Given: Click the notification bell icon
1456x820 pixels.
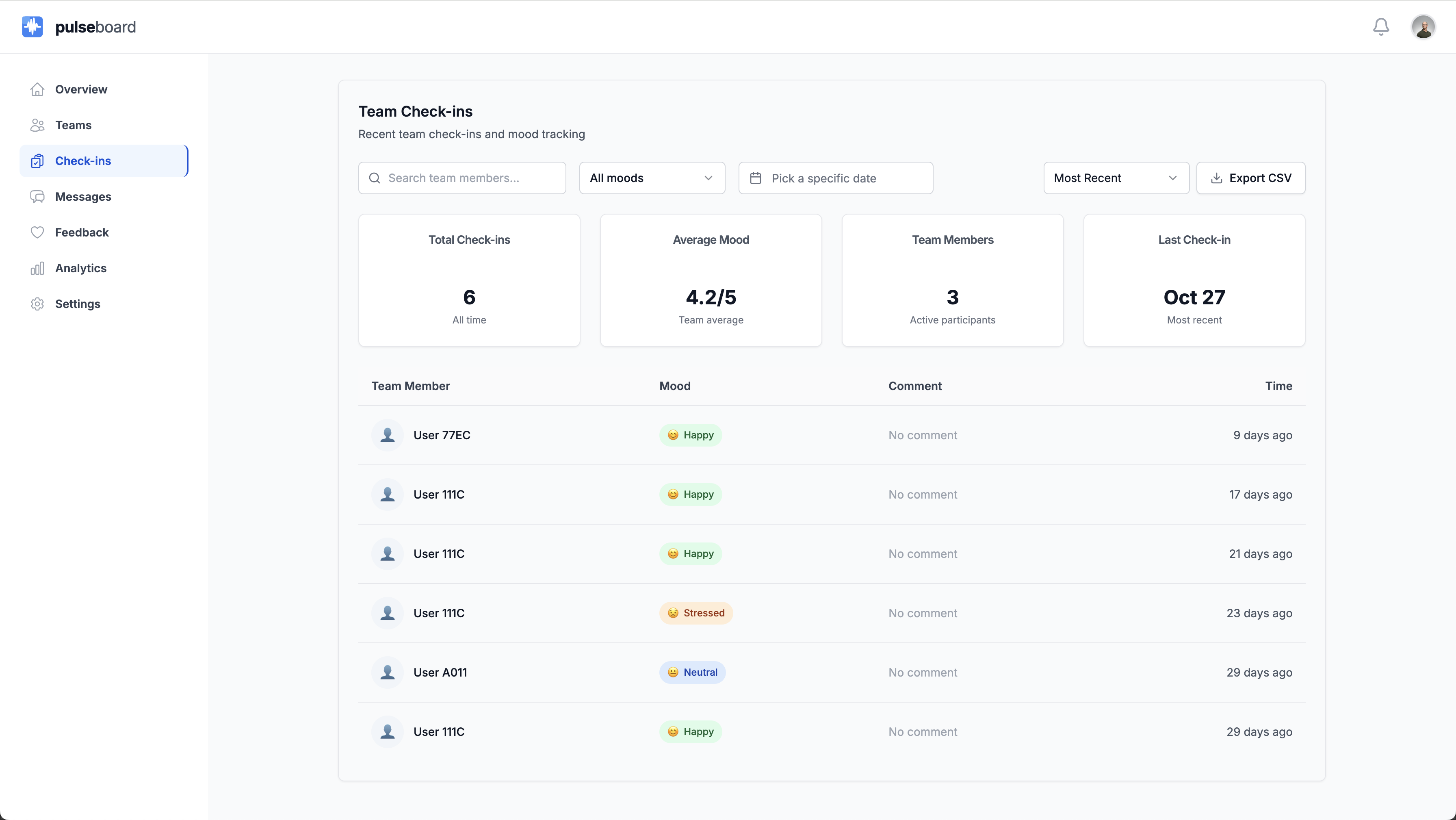Looking at the screenshot, I should (x=1381, y=26).
